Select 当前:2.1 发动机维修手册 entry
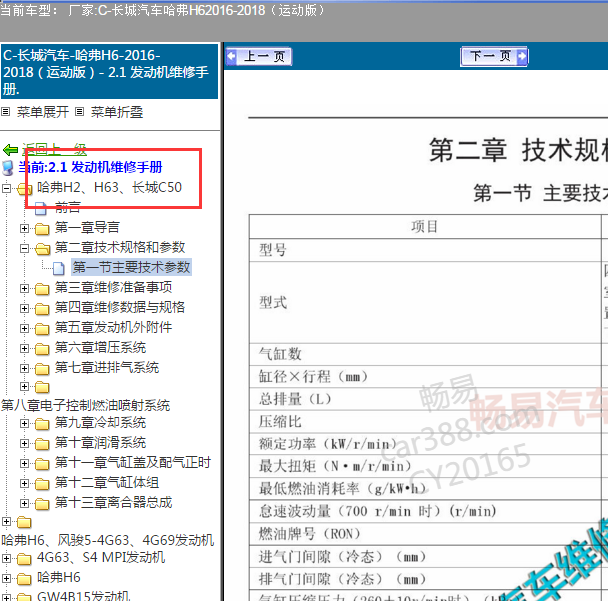This screenshot has height=601, width=608. [x=90, y=168]
